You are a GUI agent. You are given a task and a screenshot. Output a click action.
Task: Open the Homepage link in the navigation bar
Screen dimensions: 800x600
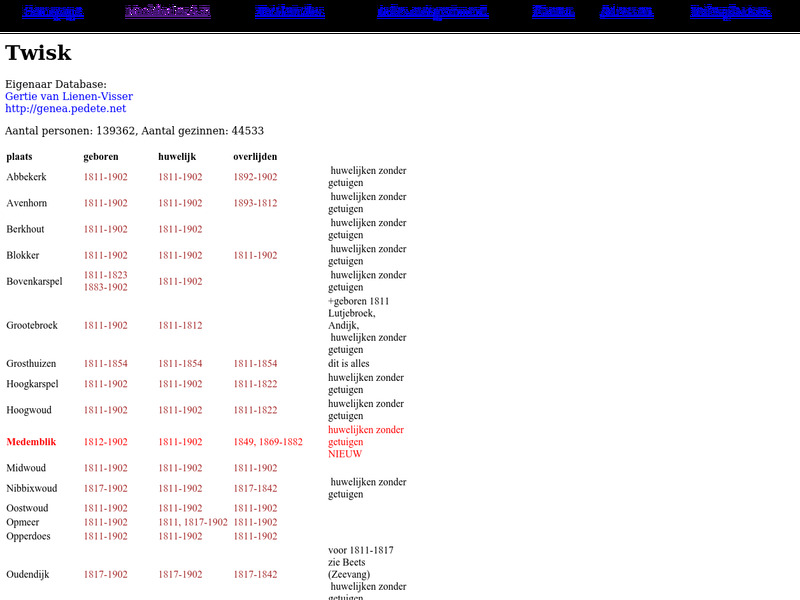pos(54,10)
